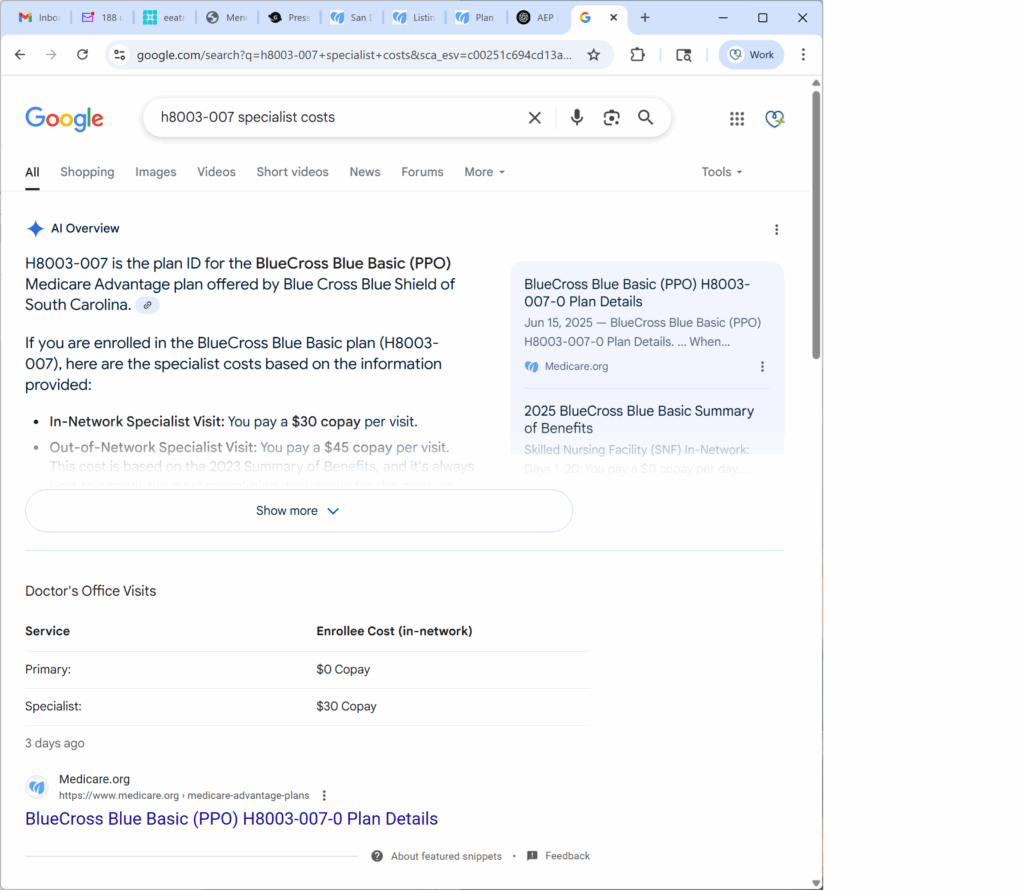Click the address bar URL
Image resolution: width=1024 pixels, height=890 pixels.
(x=353, y=55)
